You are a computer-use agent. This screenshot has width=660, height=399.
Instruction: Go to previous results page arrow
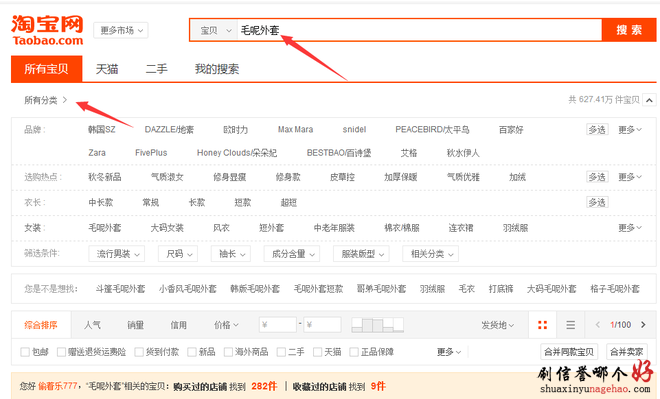pos(597,325)
